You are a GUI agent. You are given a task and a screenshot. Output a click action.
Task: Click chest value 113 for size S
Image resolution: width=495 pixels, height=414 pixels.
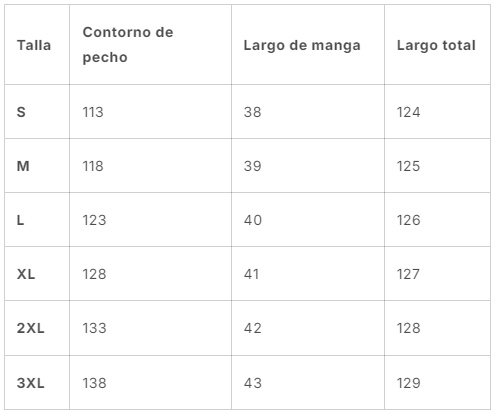point(93,112)
